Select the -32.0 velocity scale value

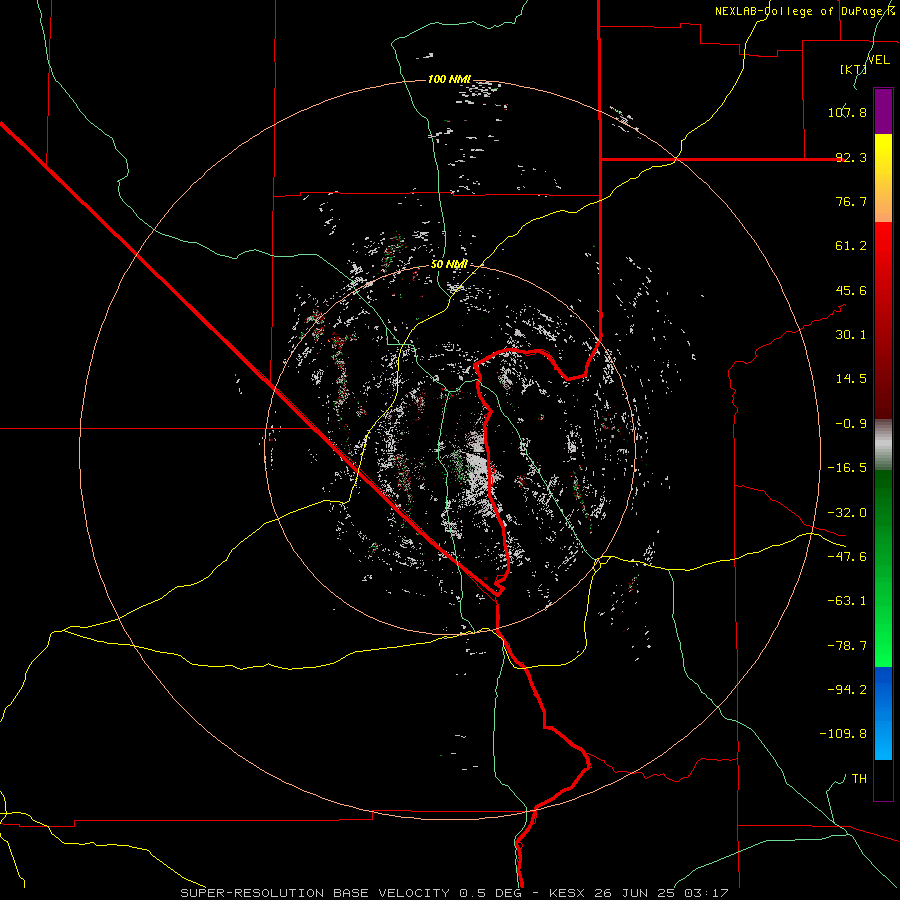click(847, 513)
